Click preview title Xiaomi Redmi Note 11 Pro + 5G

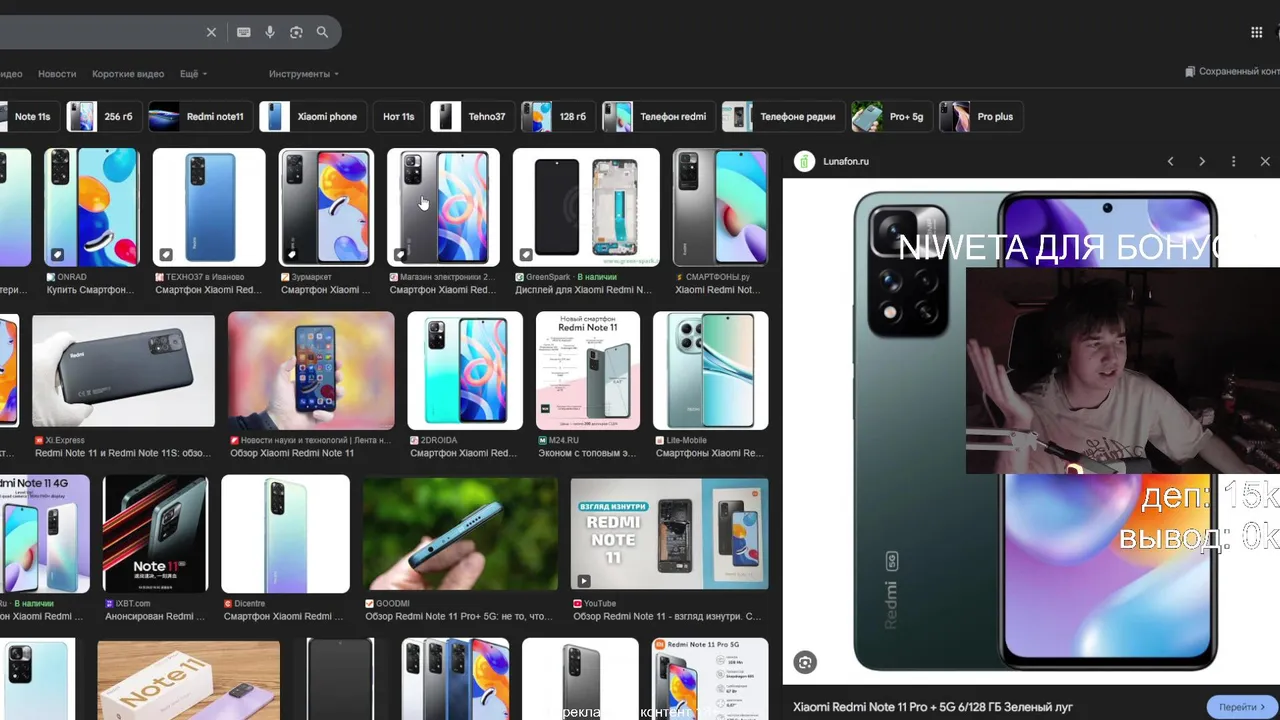933,707
